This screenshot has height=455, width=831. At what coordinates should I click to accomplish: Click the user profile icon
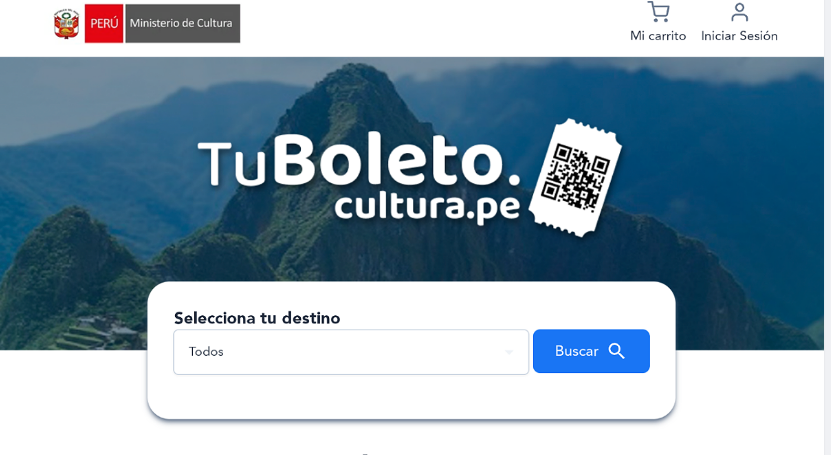click(x=739, y=12)
